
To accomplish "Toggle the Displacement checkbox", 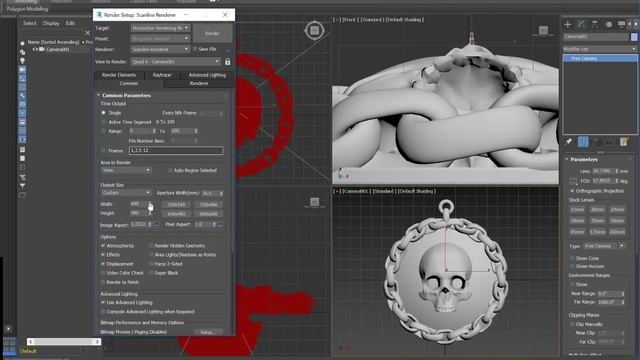I will (x=103, y=264).
